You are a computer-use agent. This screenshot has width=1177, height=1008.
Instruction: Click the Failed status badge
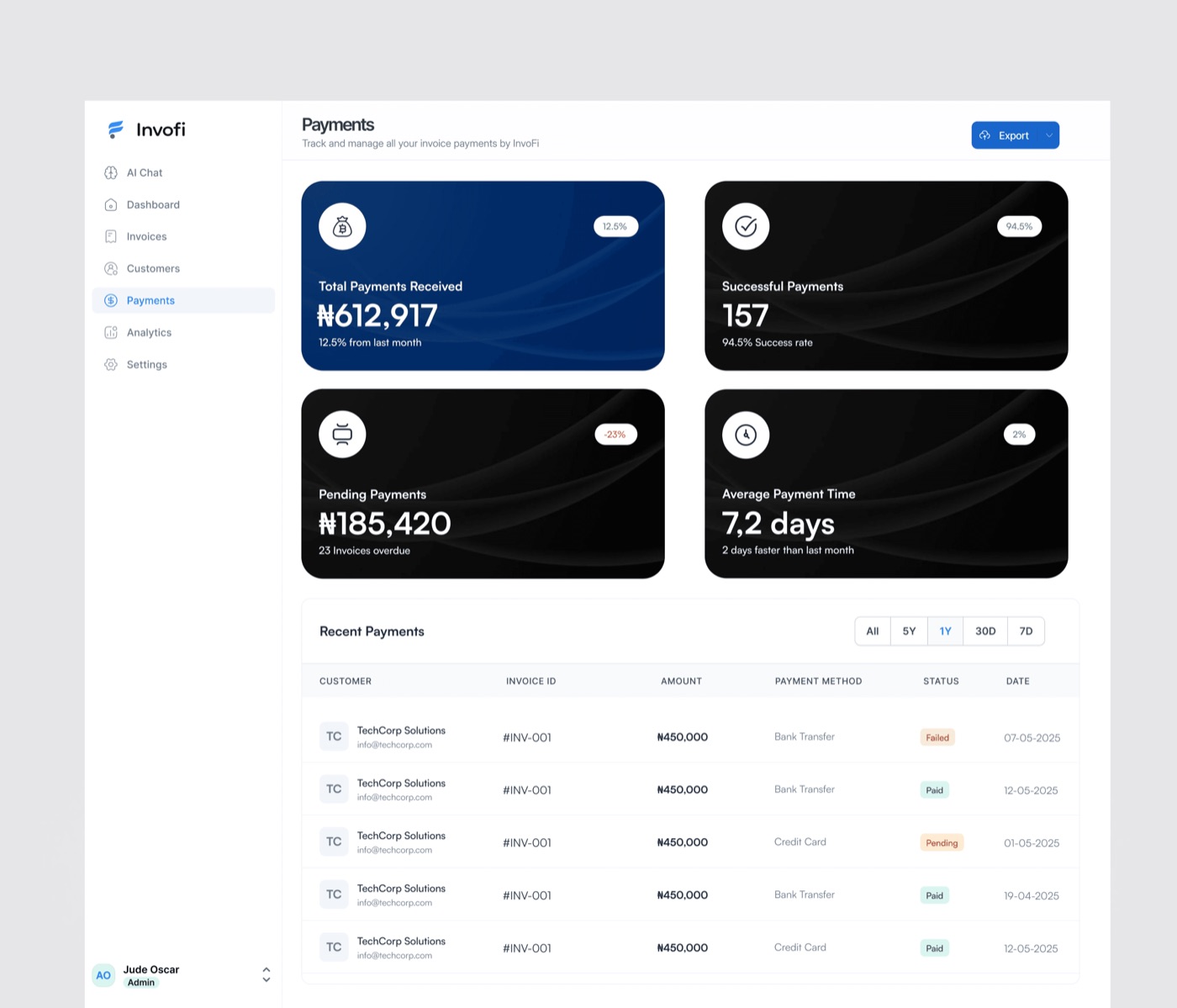tap(937, 737)
